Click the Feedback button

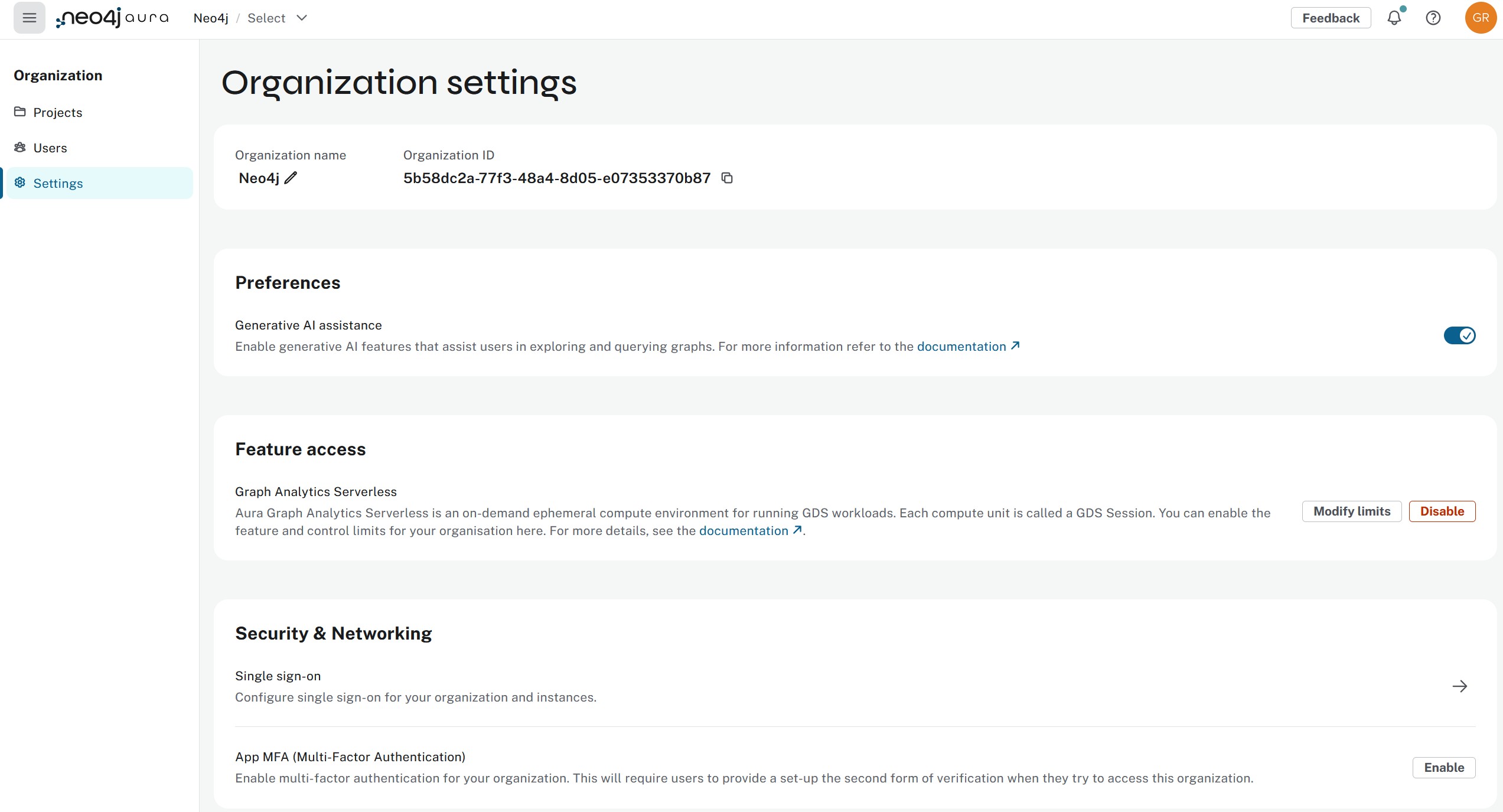click(1331, 18)
